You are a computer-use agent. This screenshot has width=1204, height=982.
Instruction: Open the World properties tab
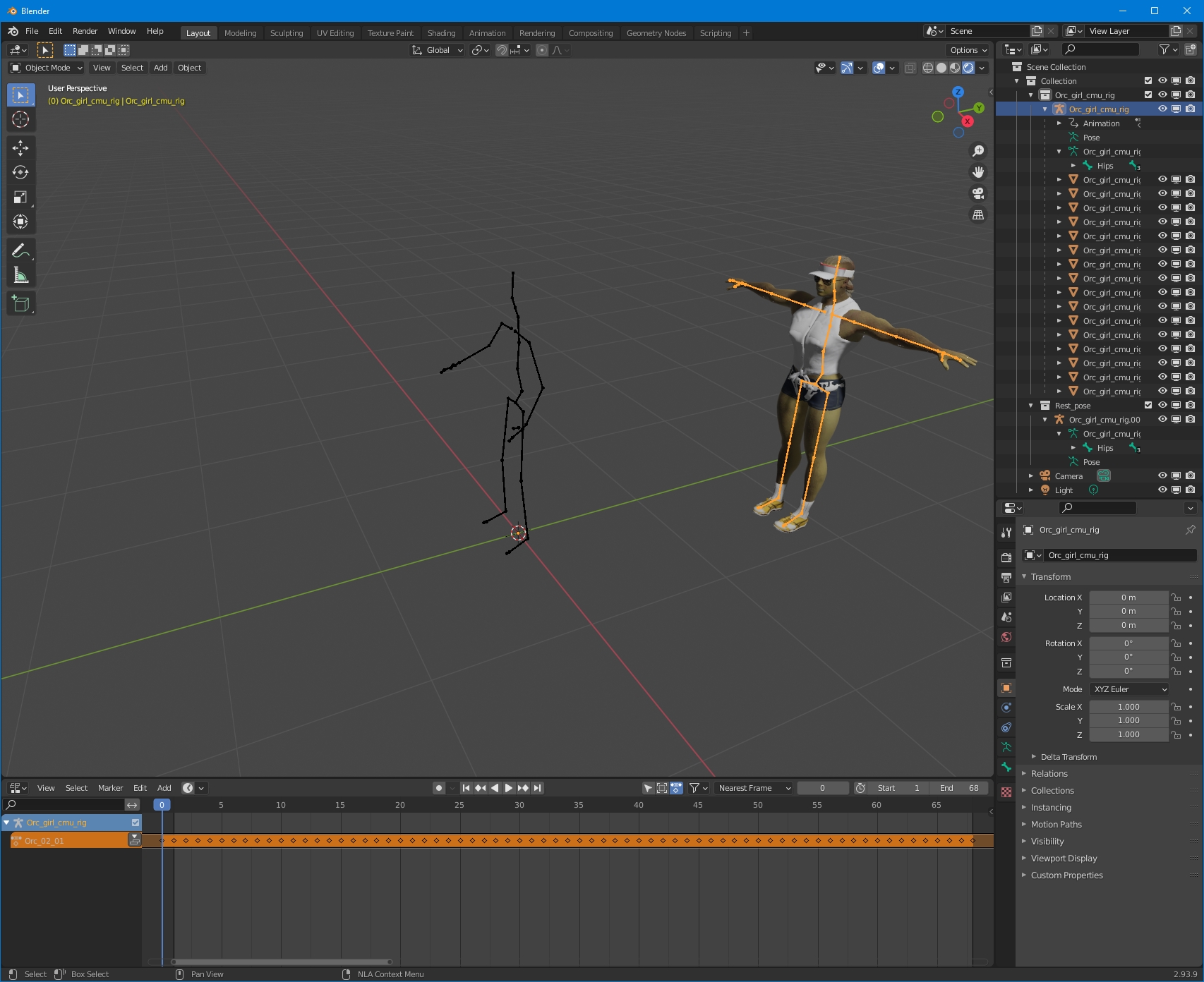tap(1006, 637)
